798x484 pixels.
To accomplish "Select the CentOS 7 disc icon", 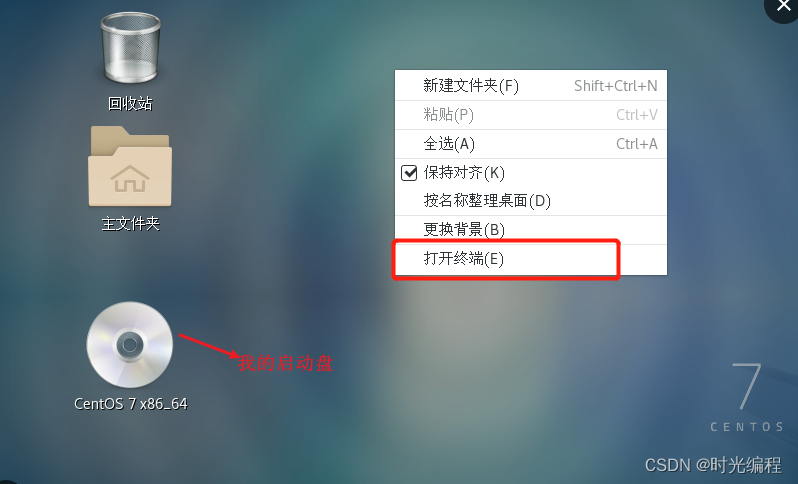I will point(130,345).
